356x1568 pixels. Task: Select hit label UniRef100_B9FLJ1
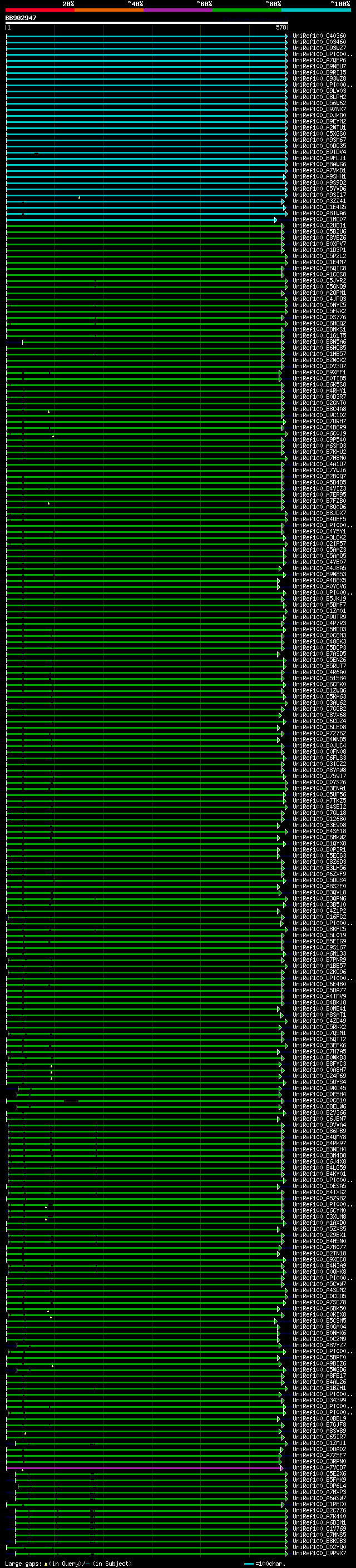point(319,159)
